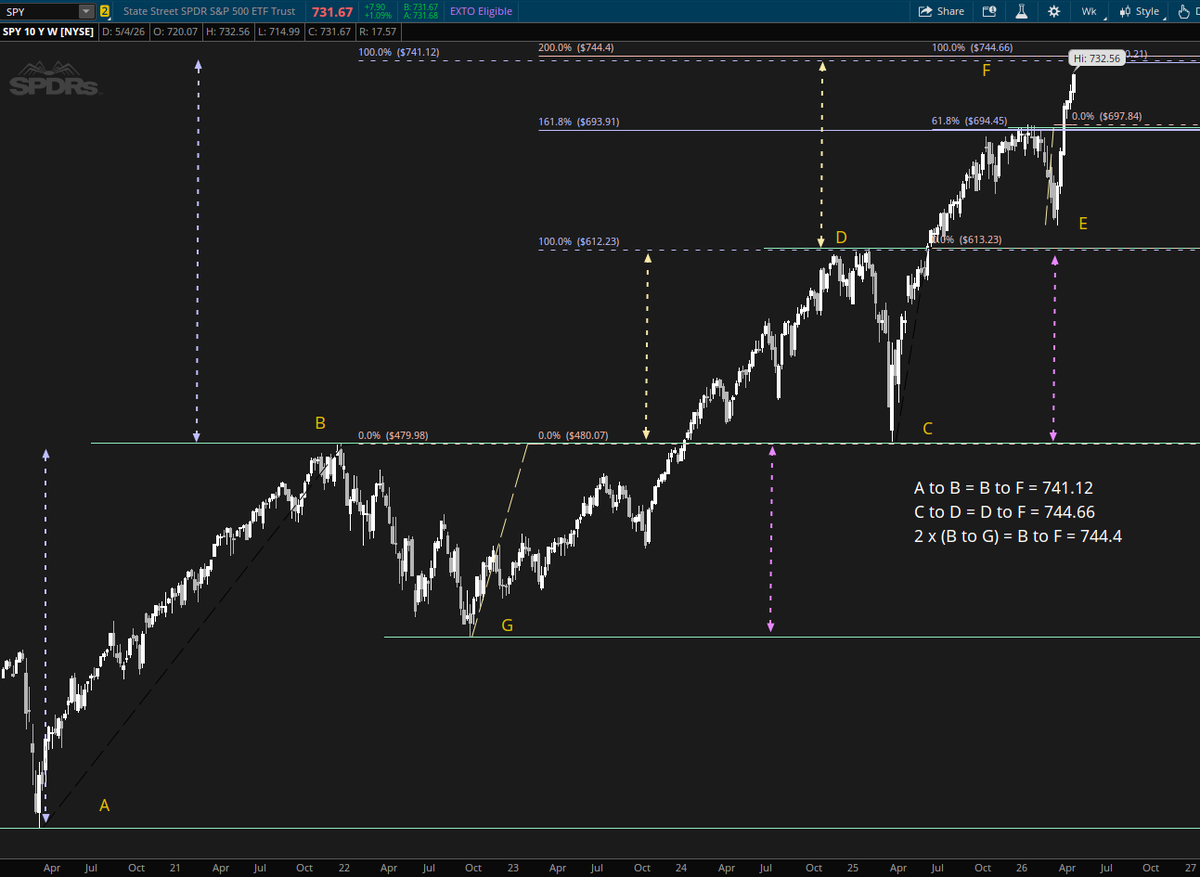Click the H: 732.56 high value

click(x=227, y=32)
